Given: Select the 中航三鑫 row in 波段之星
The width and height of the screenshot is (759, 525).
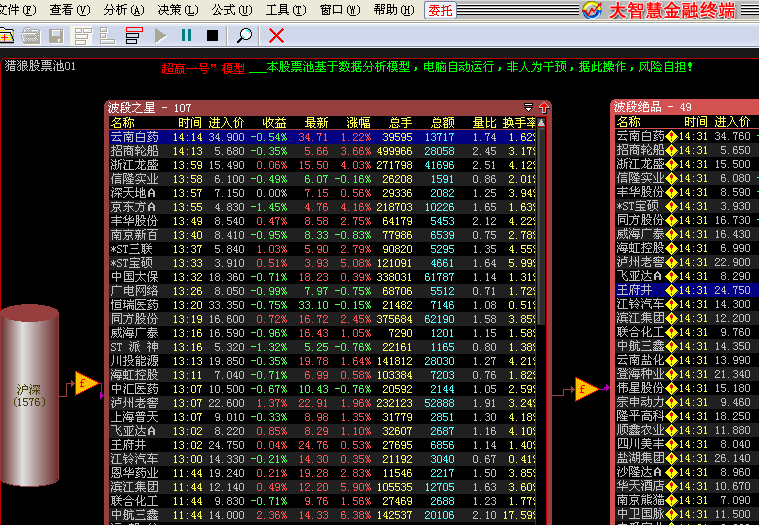Looking at the screenshot, I should click(x=322, y=515).
